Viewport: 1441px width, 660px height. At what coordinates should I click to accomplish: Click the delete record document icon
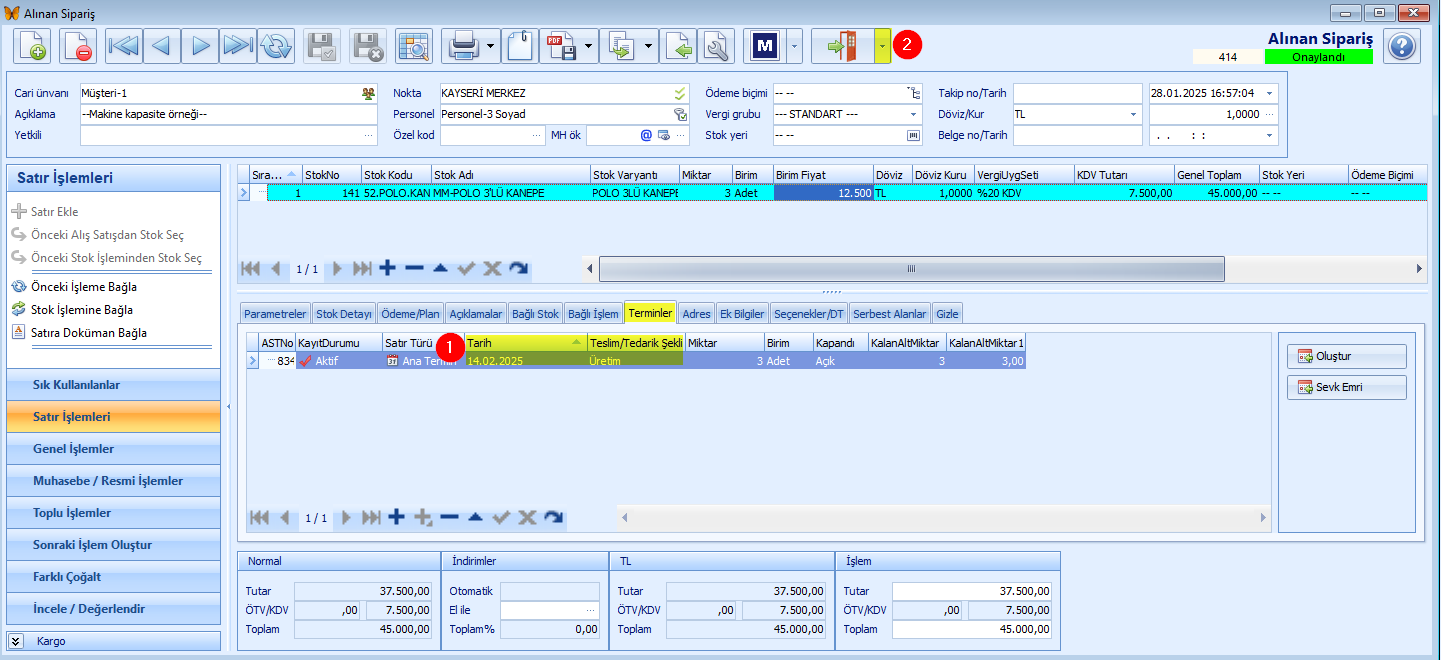(78, 46)
